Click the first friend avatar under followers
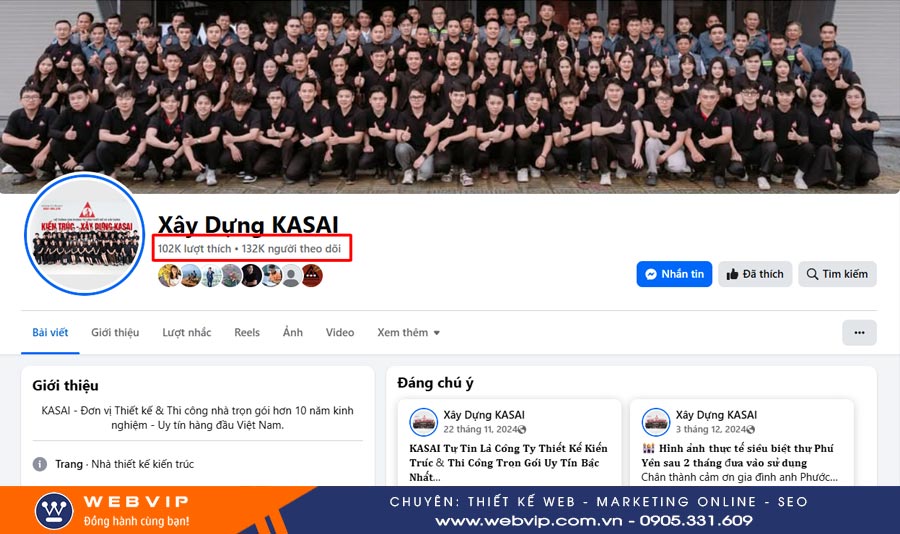 pos(169,276)
